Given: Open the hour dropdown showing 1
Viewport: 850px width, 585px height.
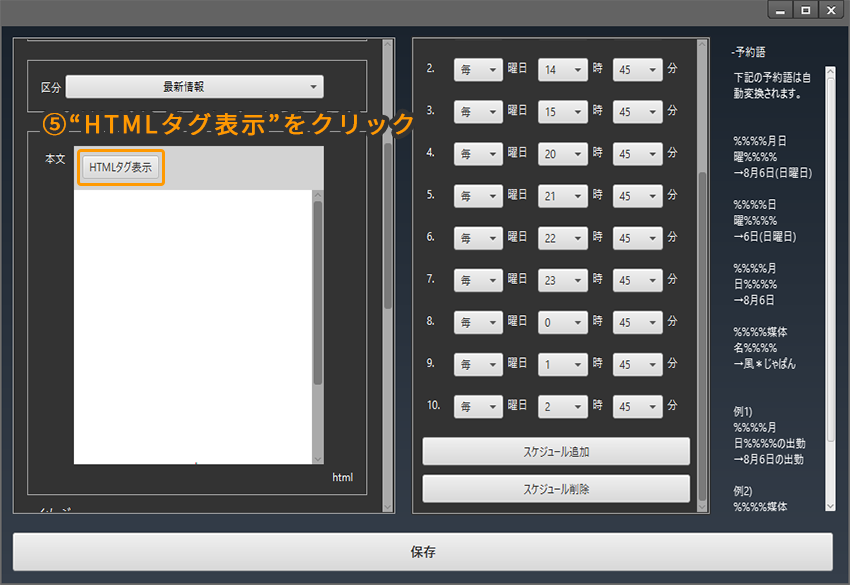Looking at the screenshot, I should click(x=563, y=364).
